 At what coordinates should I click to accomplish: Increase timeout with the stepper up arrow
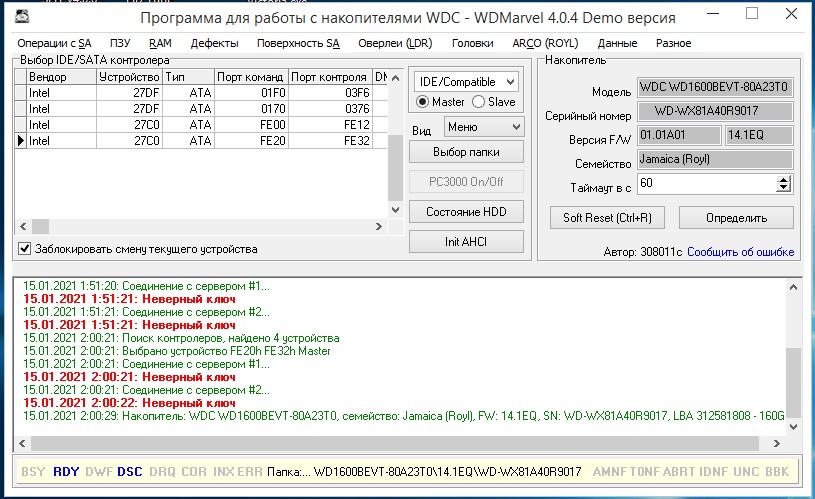pos(783,179)
